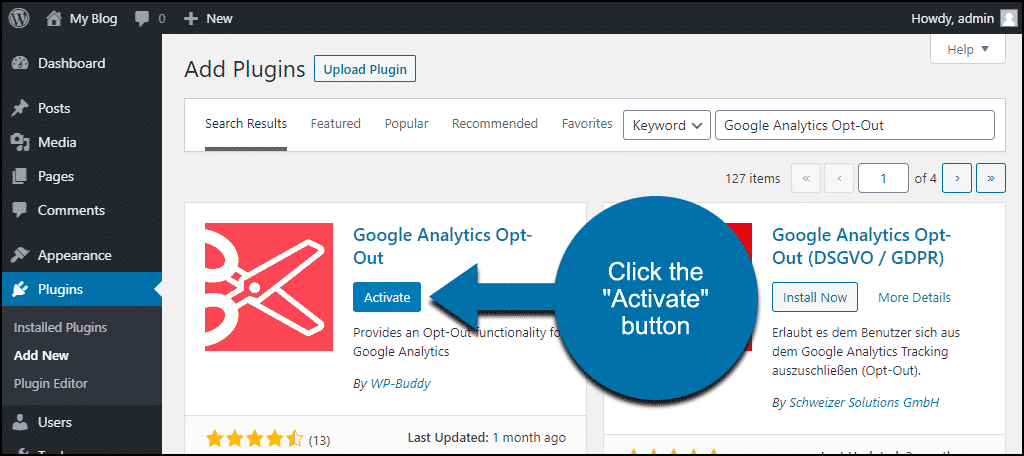Open the comments bubble icon in admin bar
This screenshot has width=1024, height=456.
pyautogui.click(x=142, y=19)
